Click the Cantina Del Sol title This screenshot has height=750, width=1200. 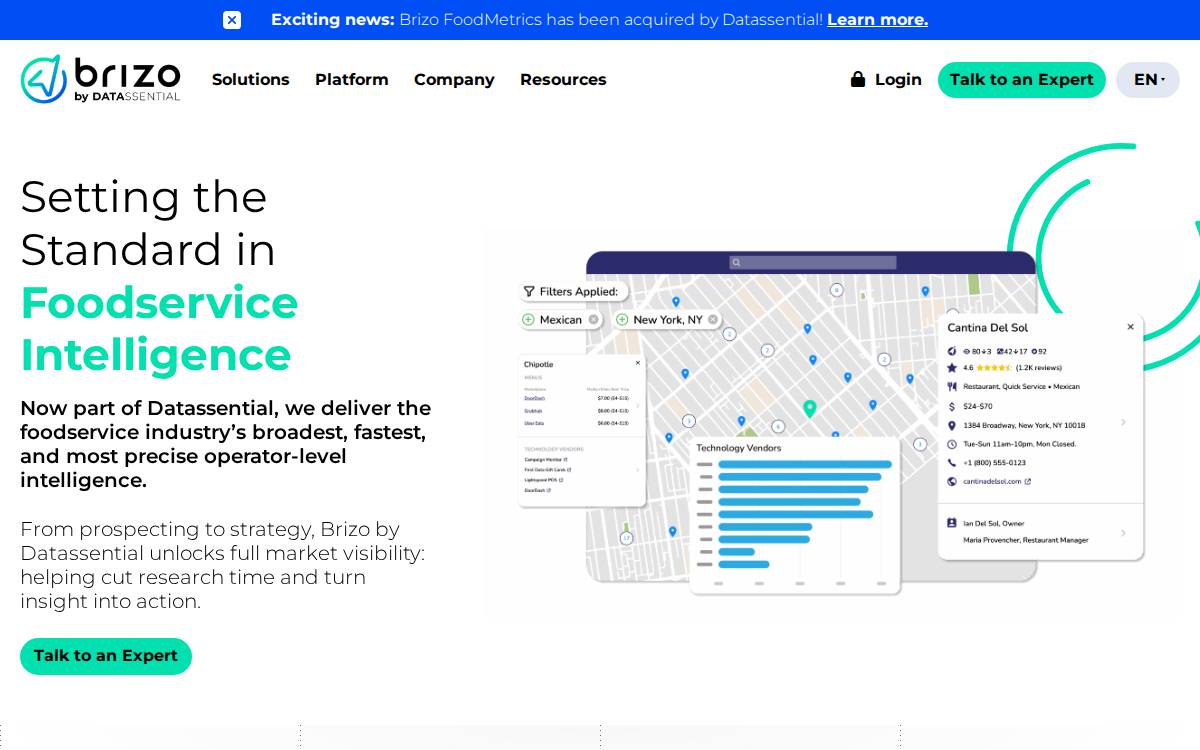coord(988,328)
